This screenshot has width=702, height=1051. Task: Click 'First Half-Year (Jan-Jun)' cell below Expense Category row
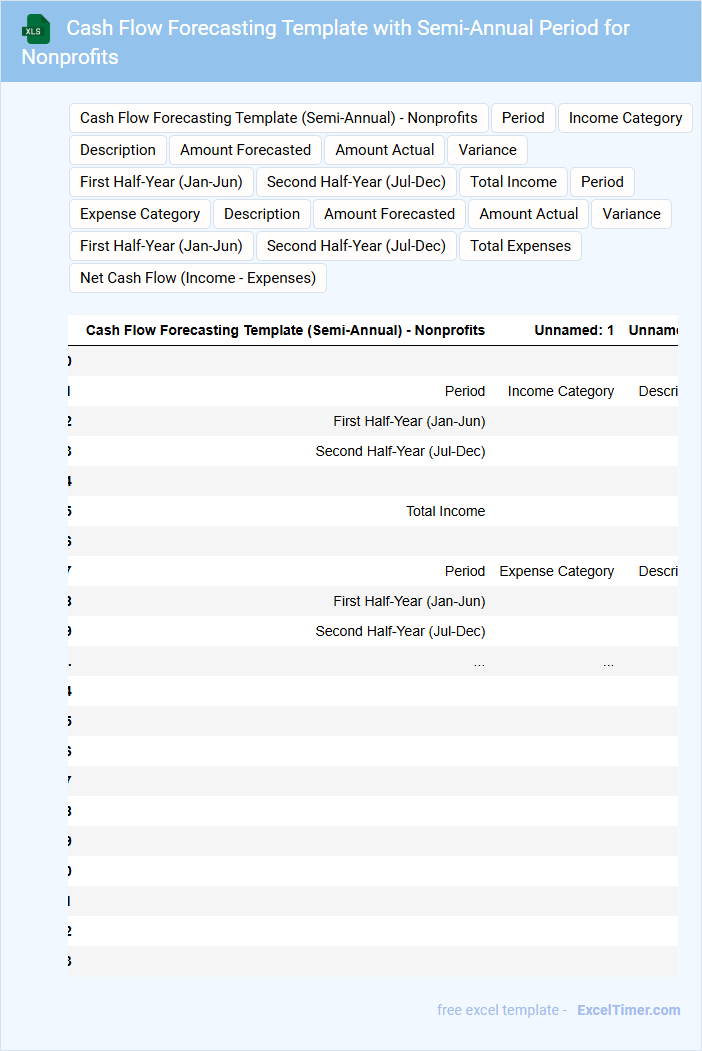pos(409,602)
